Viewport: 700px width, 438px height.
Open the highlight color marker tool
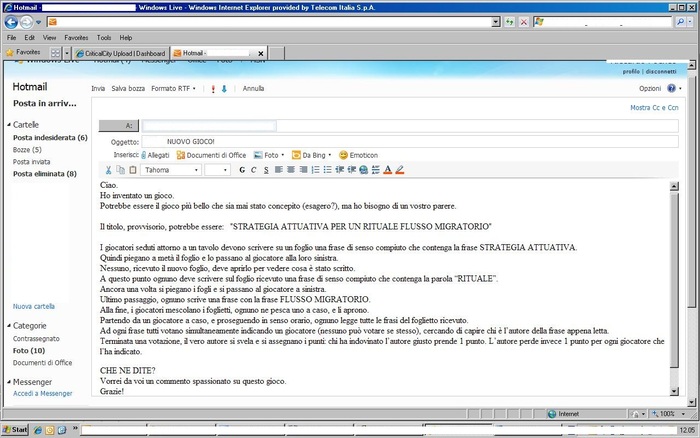tap(400, 170)
